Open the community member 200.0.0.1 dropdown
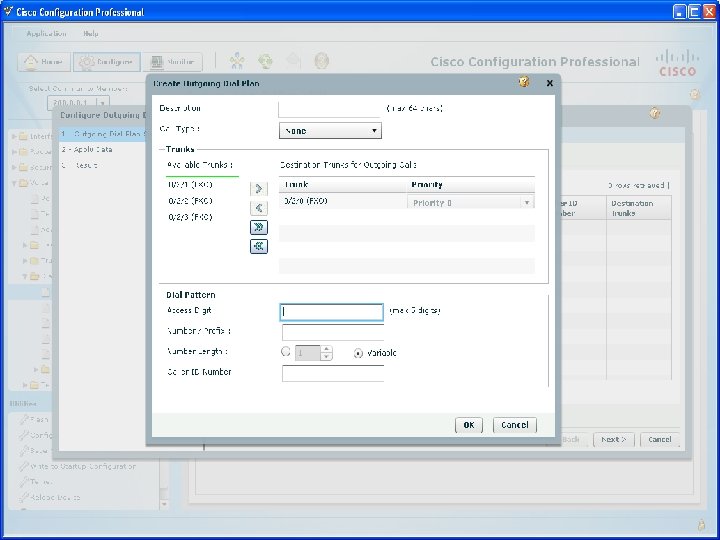Screen dimensions: 720x540 78,103
